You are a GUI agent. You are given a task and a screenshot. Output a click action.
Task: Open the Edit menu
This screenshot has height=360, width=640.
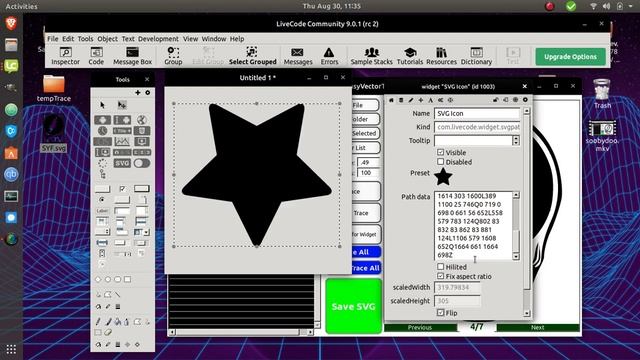tap(68, 39)
